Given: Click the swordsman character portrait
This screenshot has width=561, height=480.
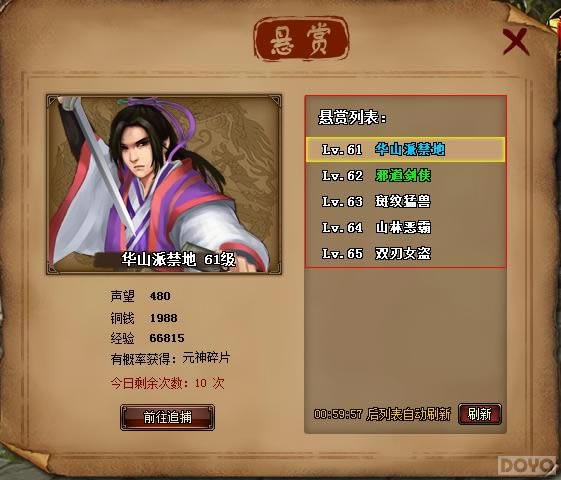Looking at the screenshot, I should [164, 185].
